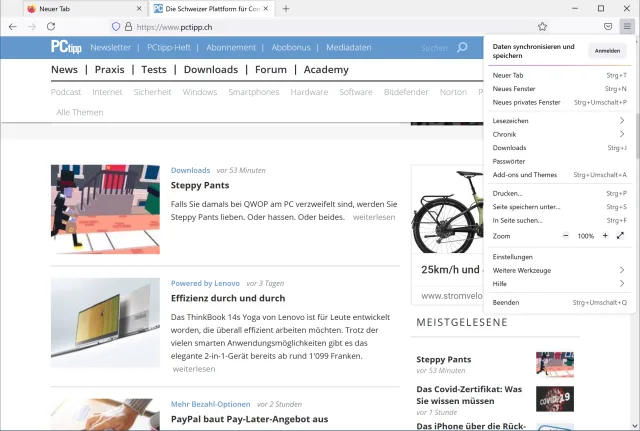Open the Sicherheit topic link
Screen dimensions: 640x431
152,92
